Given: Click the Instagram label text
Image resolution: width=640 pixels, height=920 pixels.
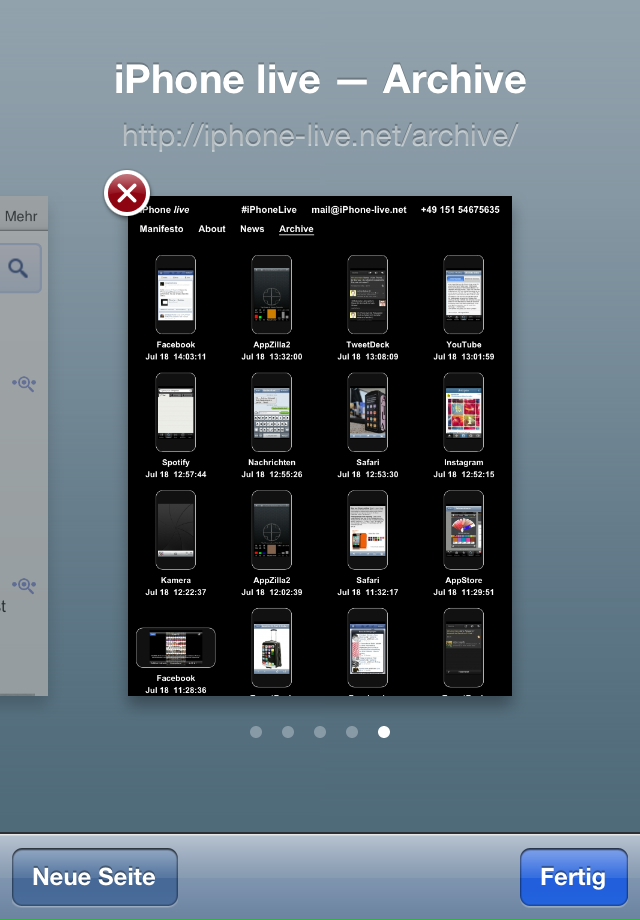Looking at the screenshot, I should 463,462.
